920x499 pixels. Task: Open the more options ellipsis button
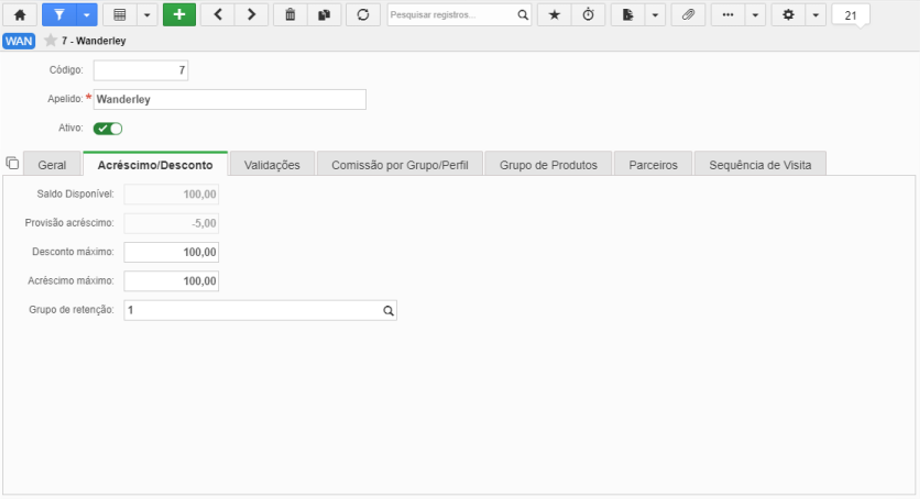728,15
